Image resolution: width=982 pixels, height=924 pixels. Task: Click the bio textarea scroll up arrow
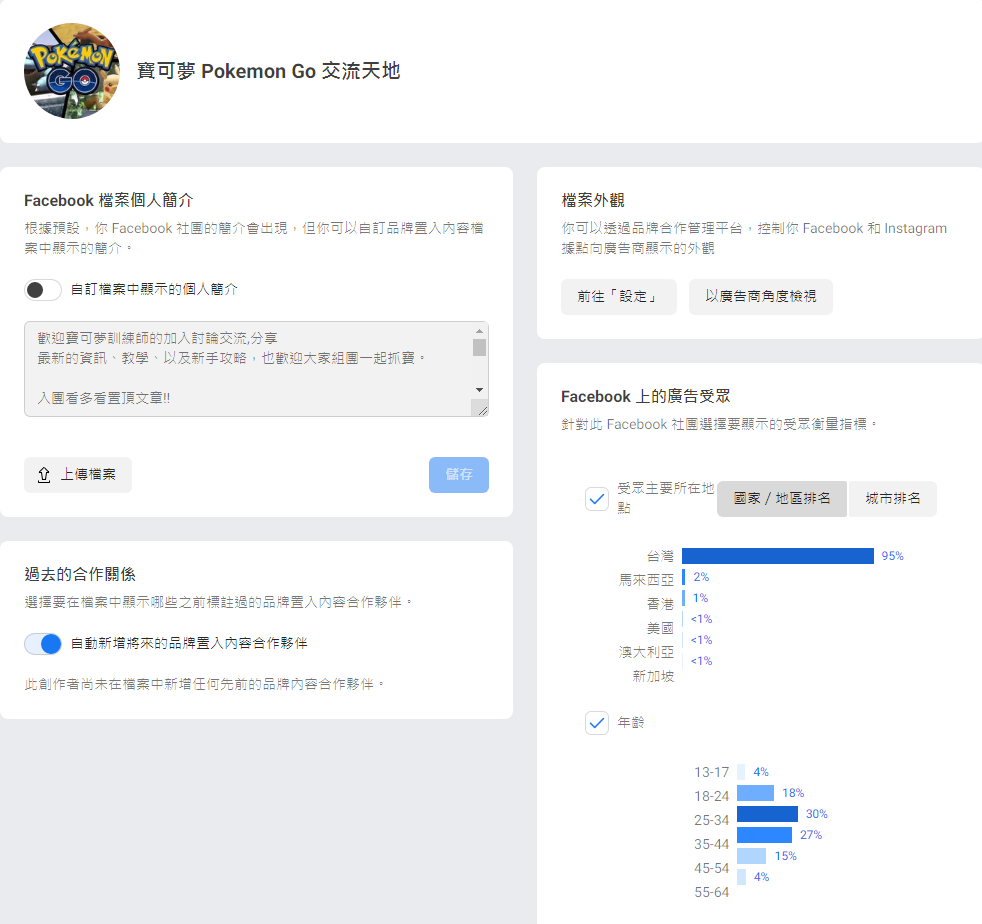(480, 331)
